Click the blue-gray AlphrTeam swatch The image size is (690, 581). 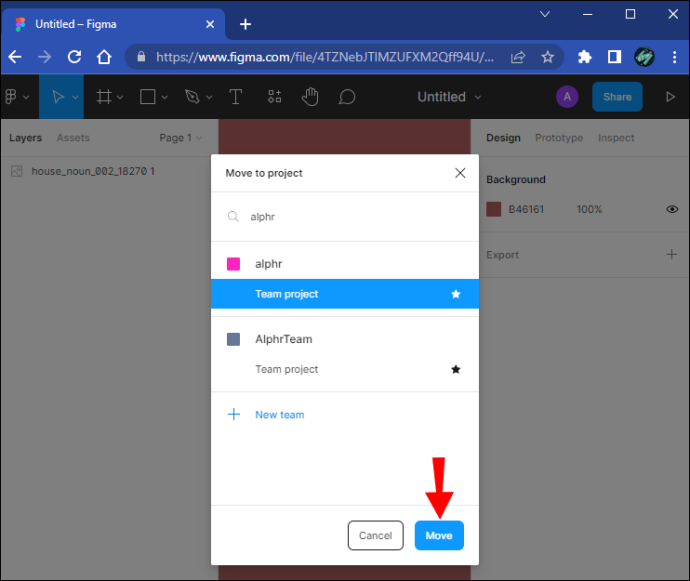233,339
